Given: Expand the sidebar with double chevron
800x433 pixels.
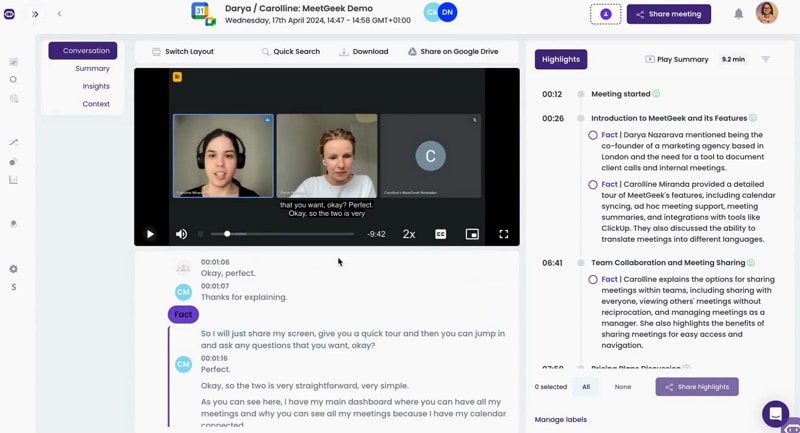Looking at the screenshot, I should point(35,14).
